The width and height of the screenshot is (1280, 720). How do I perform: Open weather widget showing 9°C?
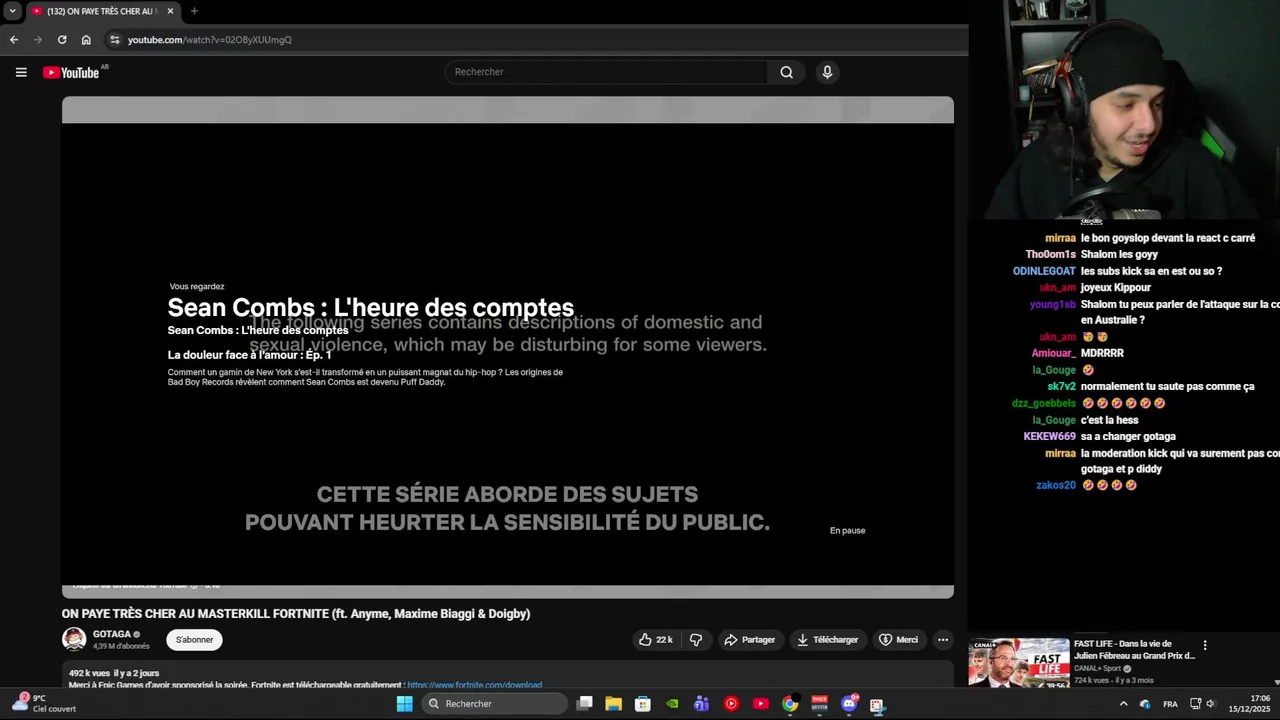[x=44, y=703]
